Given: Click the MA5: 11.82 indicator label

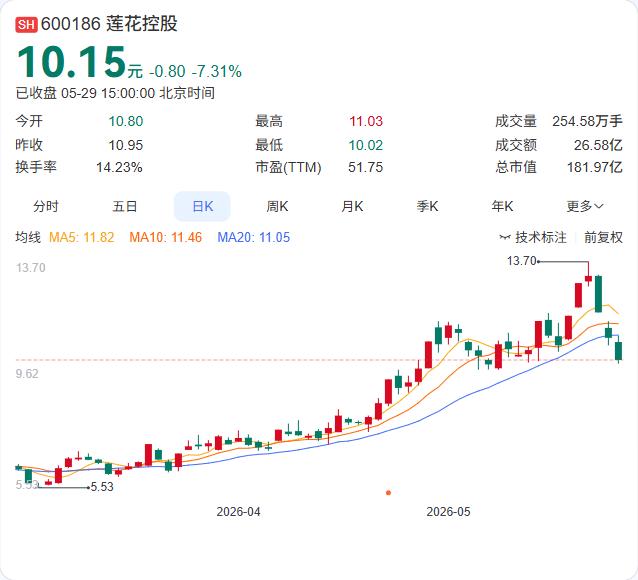Looking at the screenshot, I should [81, 237].
